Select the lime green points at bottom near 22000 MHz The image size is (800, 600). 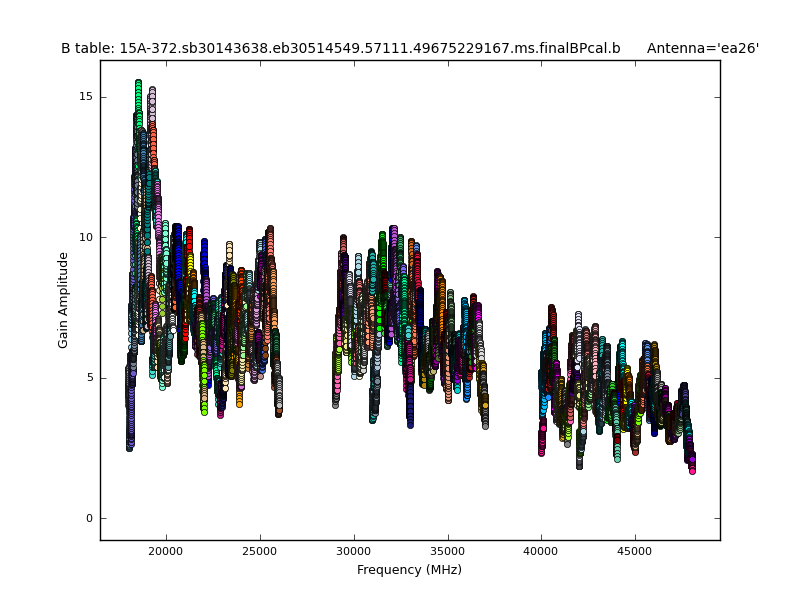(204, 408)
